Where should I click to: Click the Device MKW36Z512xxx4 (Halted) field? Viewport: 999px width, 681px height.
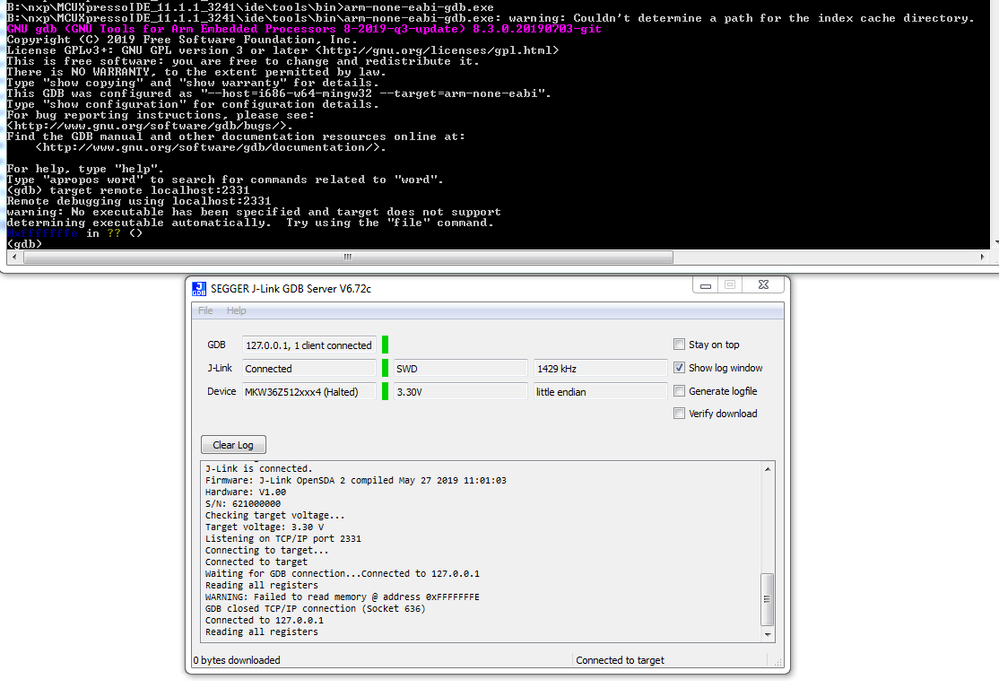point(309,392)
